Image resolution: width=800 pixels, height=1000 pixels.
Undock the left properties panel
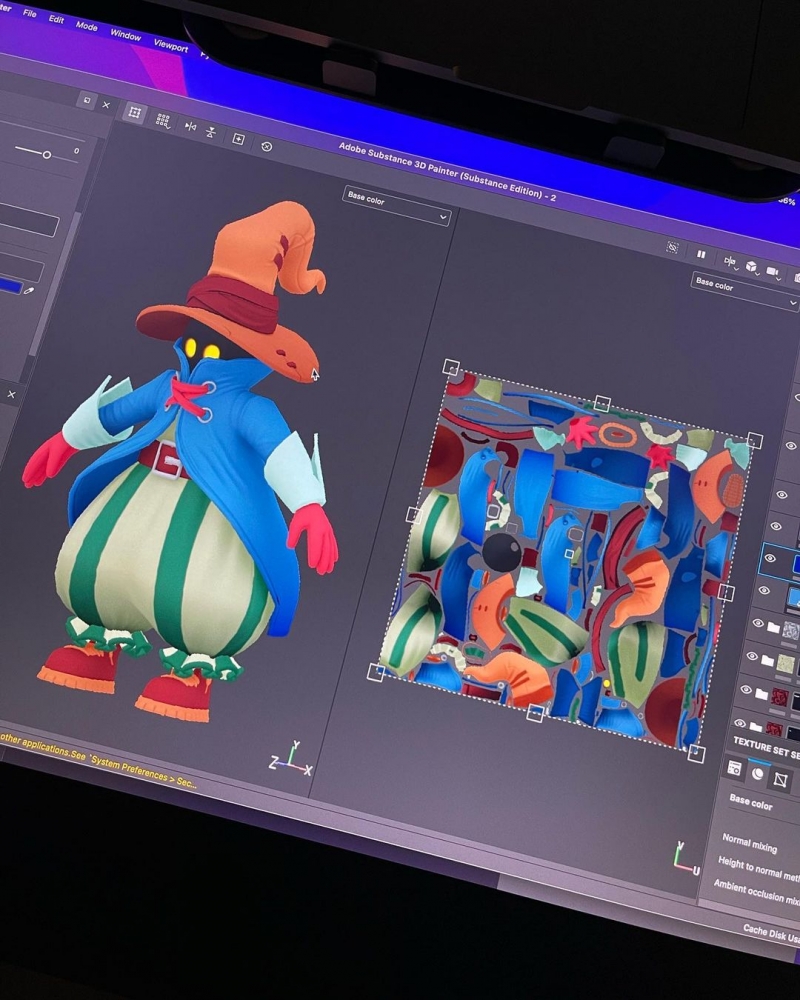tap(87, 100)
